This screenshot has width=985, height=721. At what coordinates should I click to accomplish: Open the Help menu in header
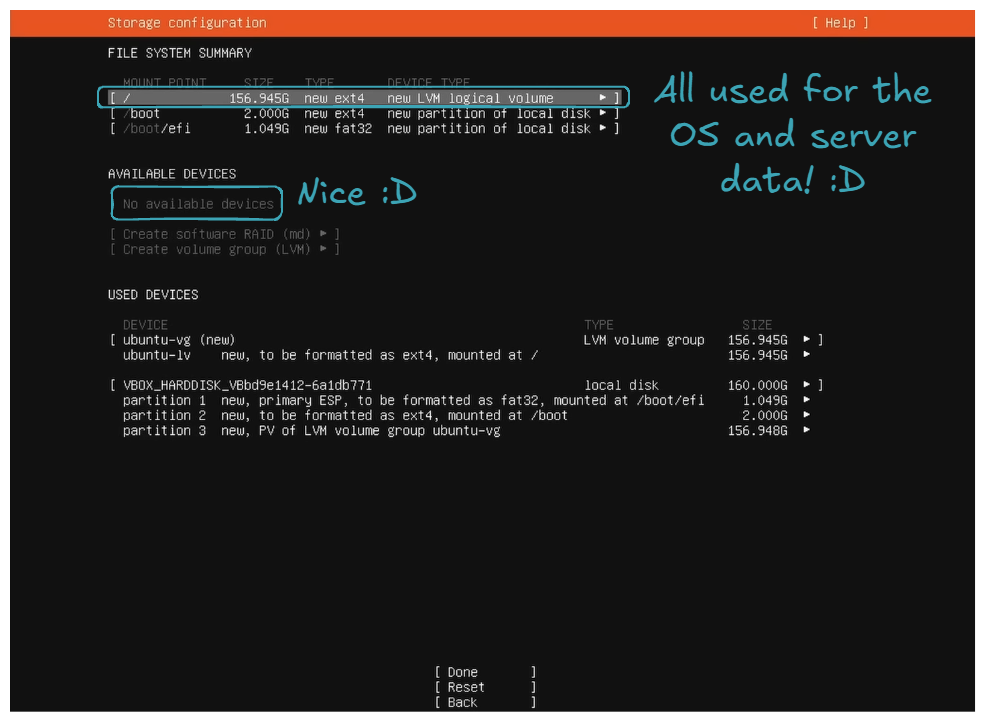point(839,23)
